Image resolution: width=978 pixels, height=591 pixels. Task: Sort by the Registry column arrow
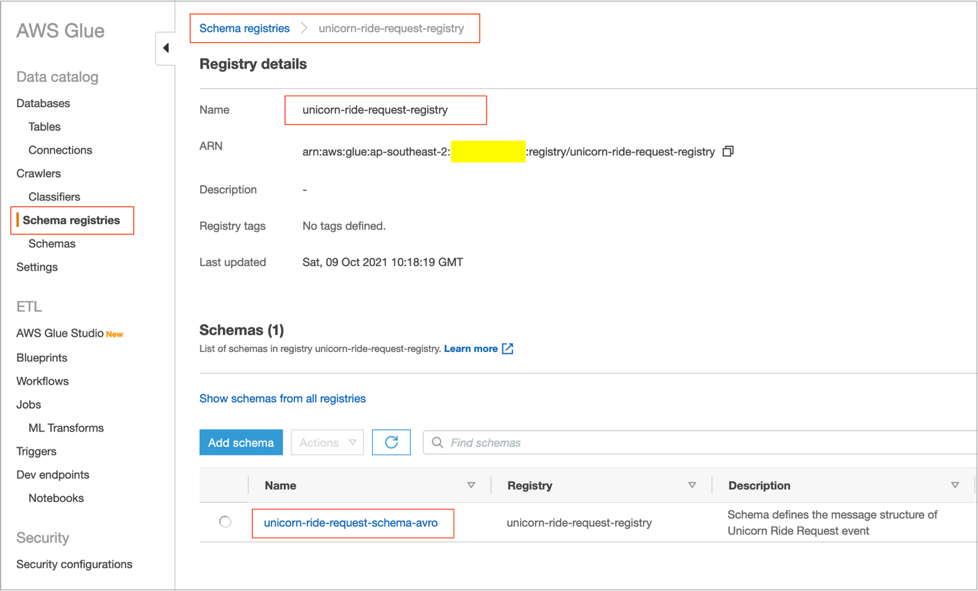[692, 485]
